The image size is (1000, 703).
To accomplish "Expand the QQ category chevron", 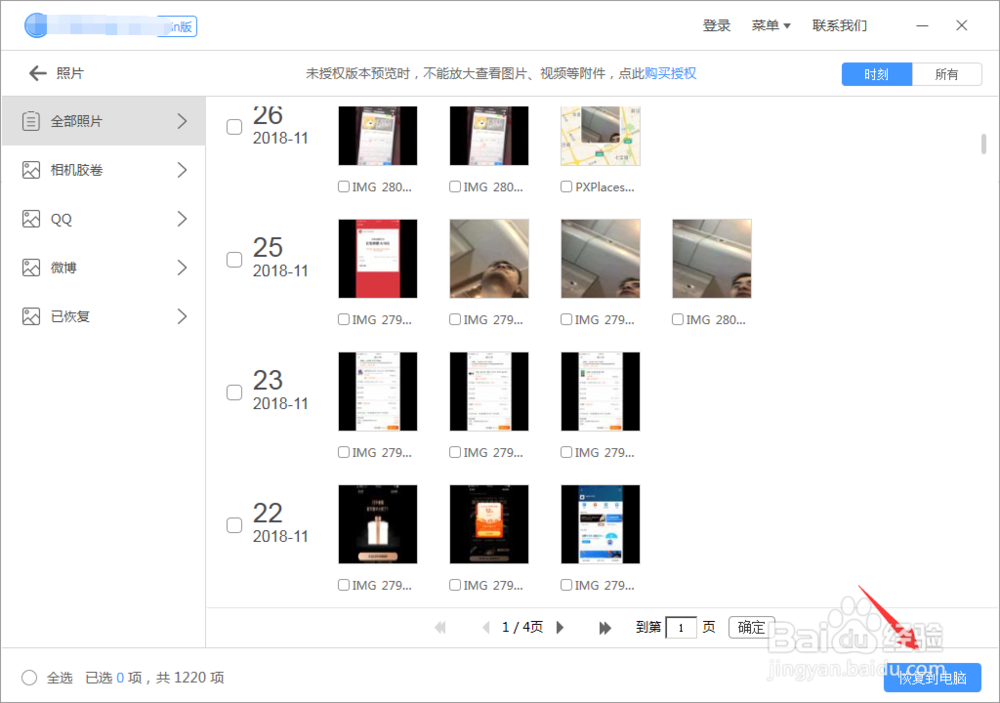I will [x=183, y=218].
